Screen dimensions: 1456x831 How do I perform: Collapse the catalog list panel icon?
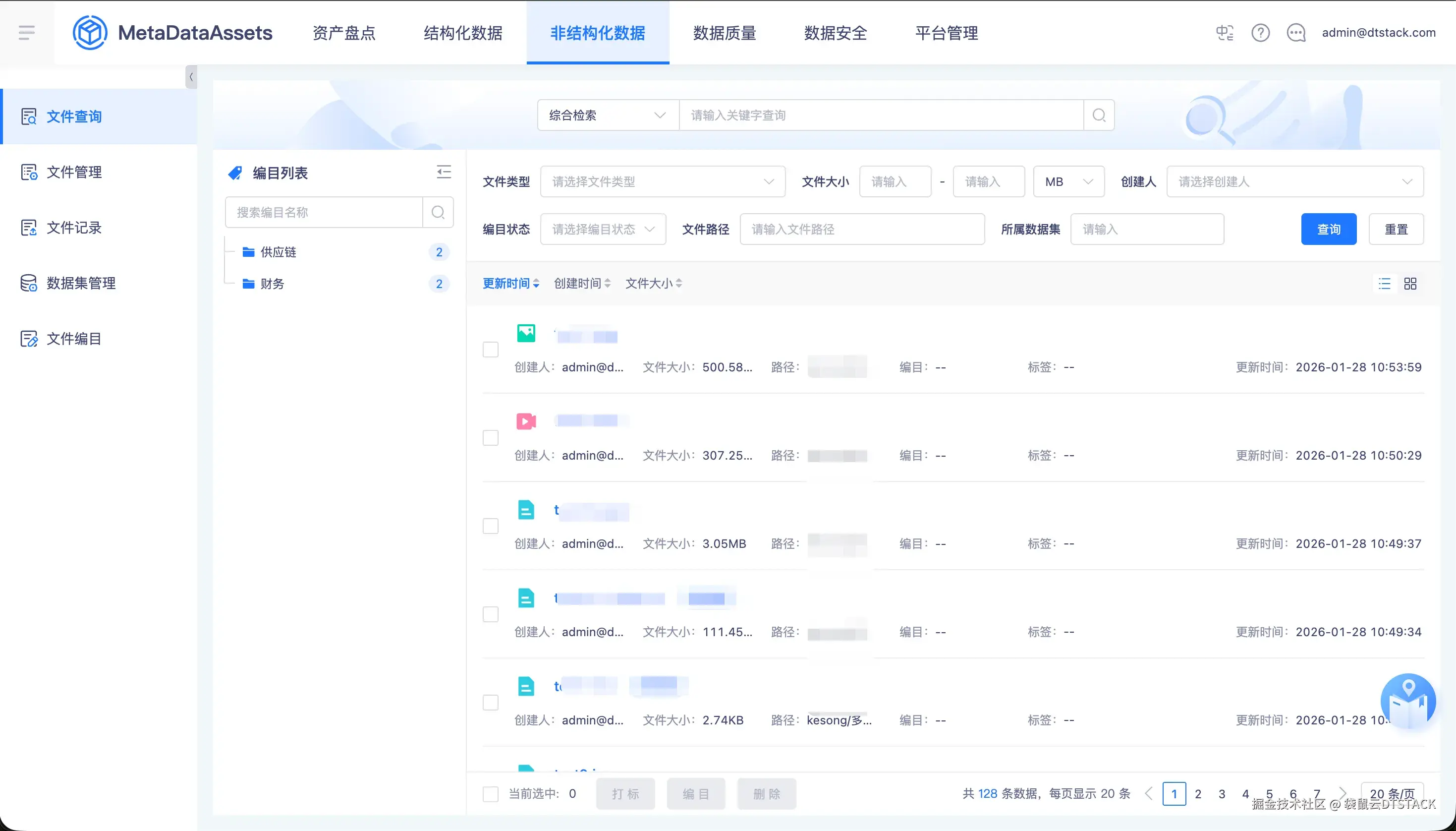tap(444, 172)
